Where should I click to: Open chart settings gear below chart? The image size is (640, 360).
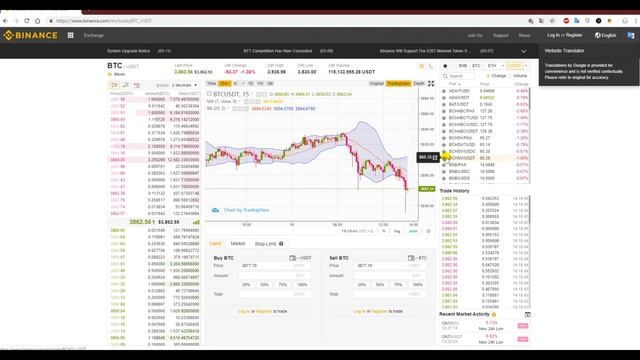[428, 231]
